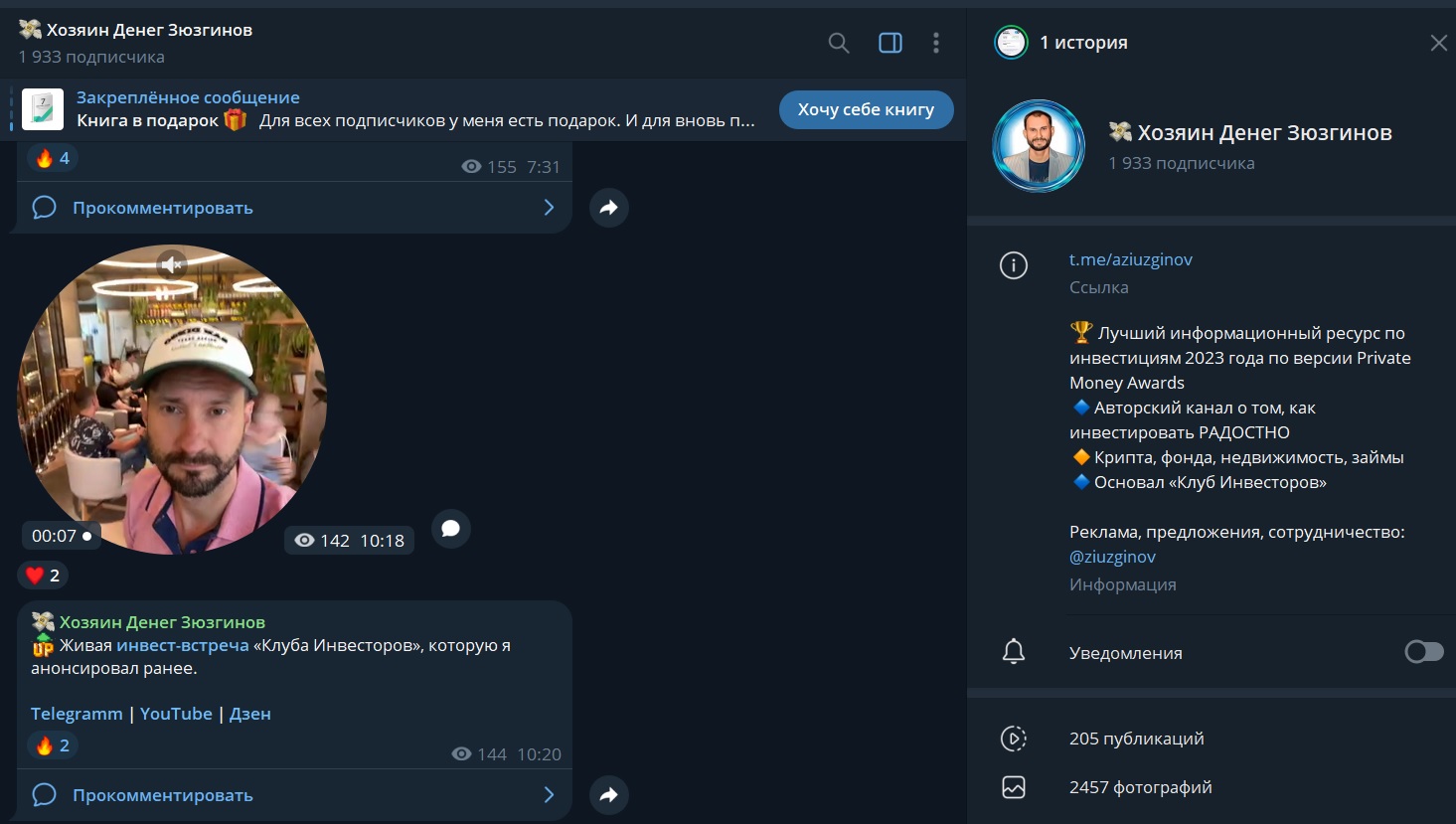Click the post author name 'Хозяин Денег Зюзгинов'
This screenshot has width=1456, height=824.
click(162, 622)
